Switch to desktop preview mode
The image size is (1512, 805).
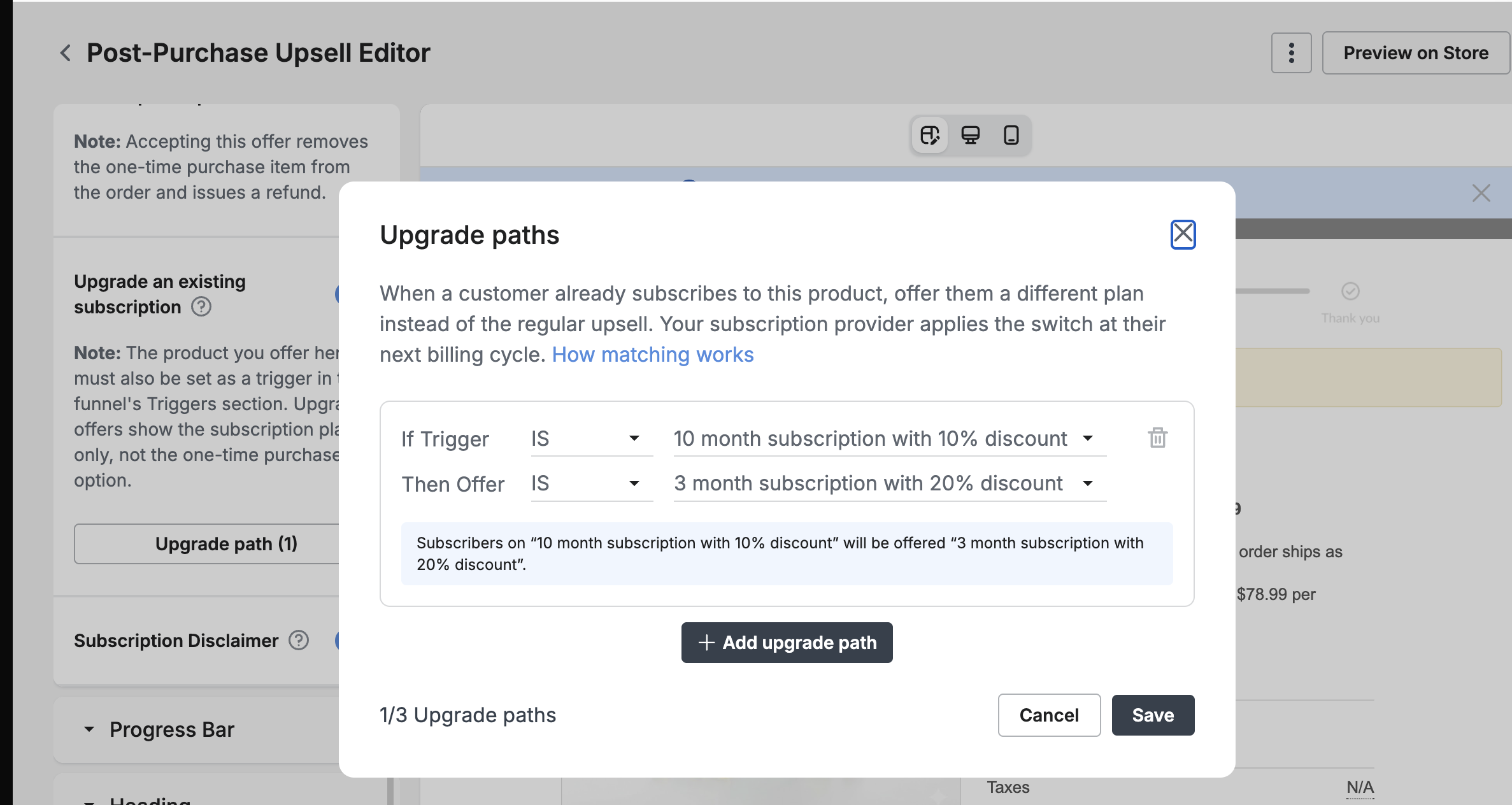coord(971,135)
